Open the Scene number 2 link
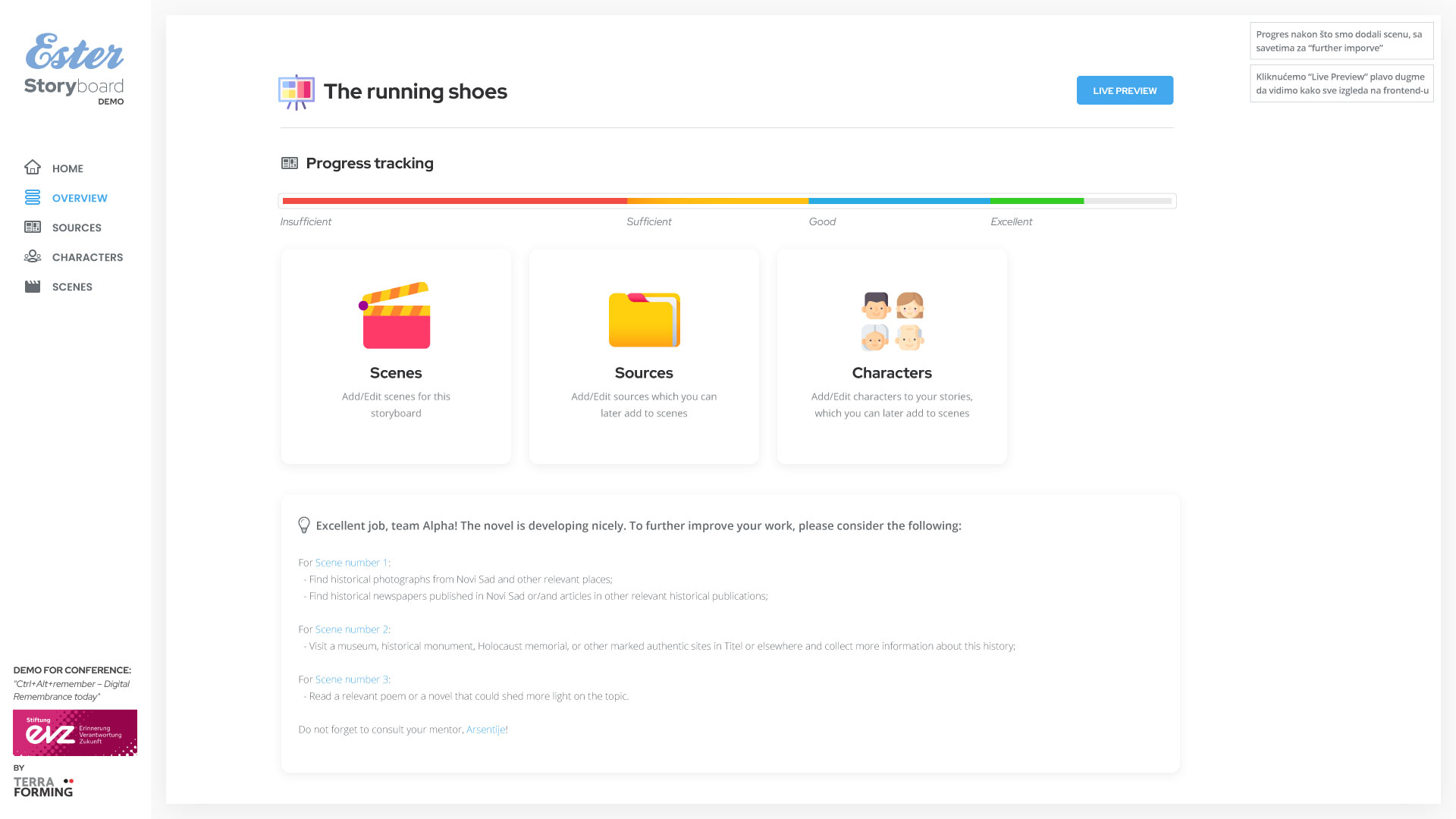 pyautogui.click(x=351, y=629)
